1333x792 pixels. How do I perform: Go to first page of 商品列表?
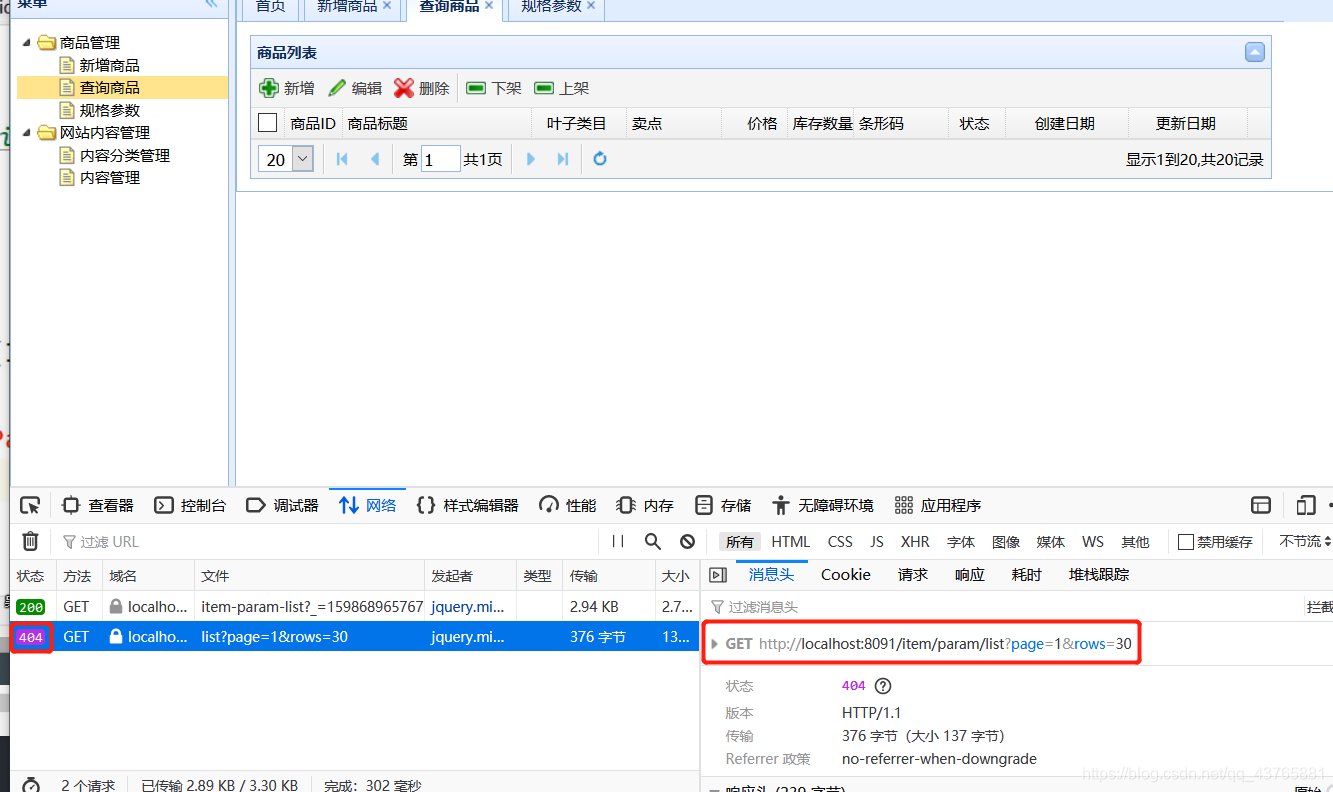point(342,159)
